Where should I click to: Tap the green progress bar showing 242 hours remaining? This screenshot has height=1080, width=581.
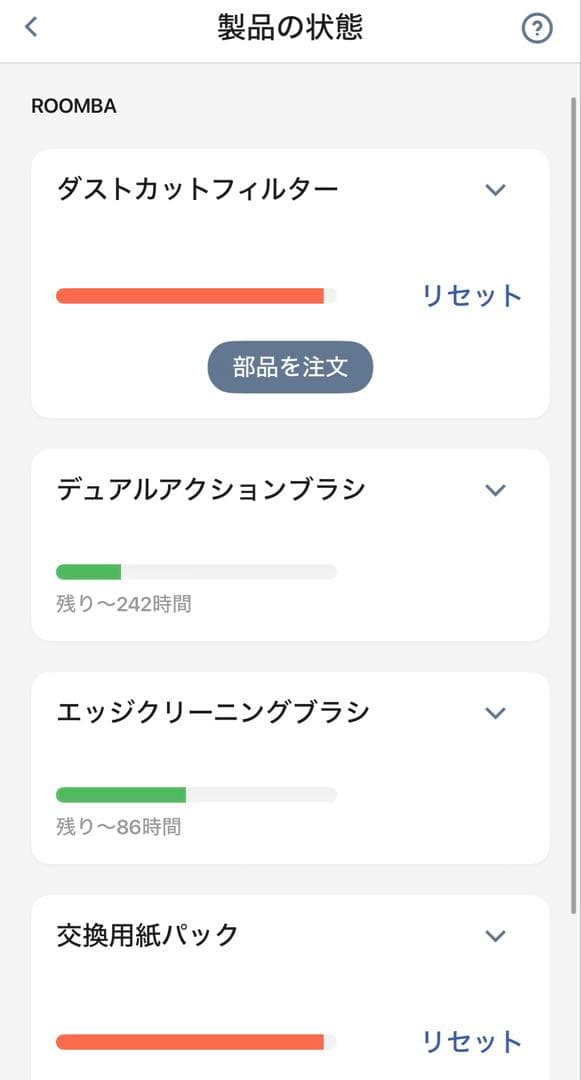(x=195, y=572)
